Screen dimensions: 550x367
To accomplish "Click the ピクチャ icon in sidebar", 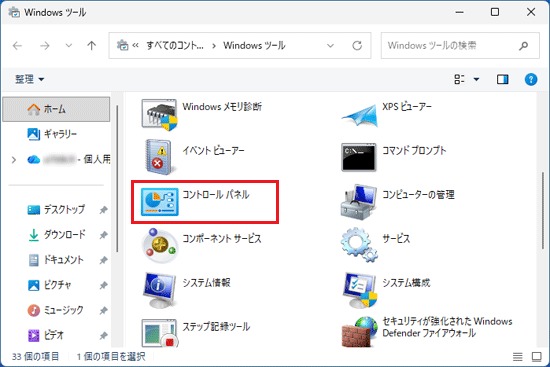I will [34, 285].
